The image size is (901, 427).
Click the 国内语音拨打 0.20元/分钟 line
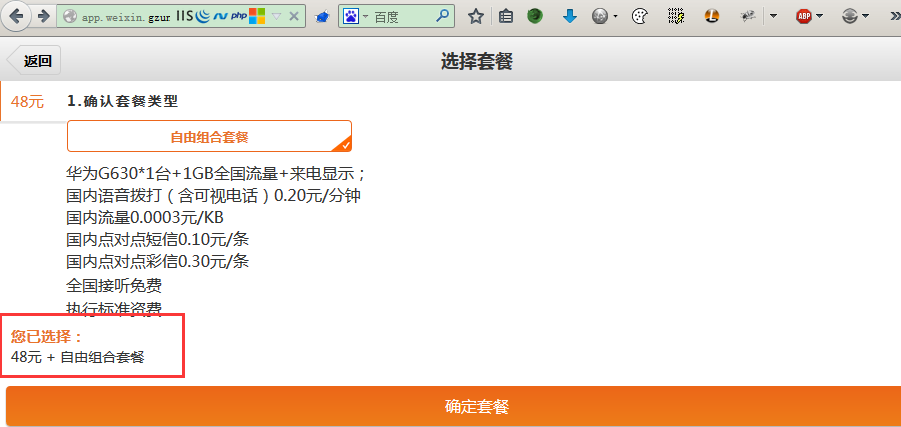click(x=213, y=196)
